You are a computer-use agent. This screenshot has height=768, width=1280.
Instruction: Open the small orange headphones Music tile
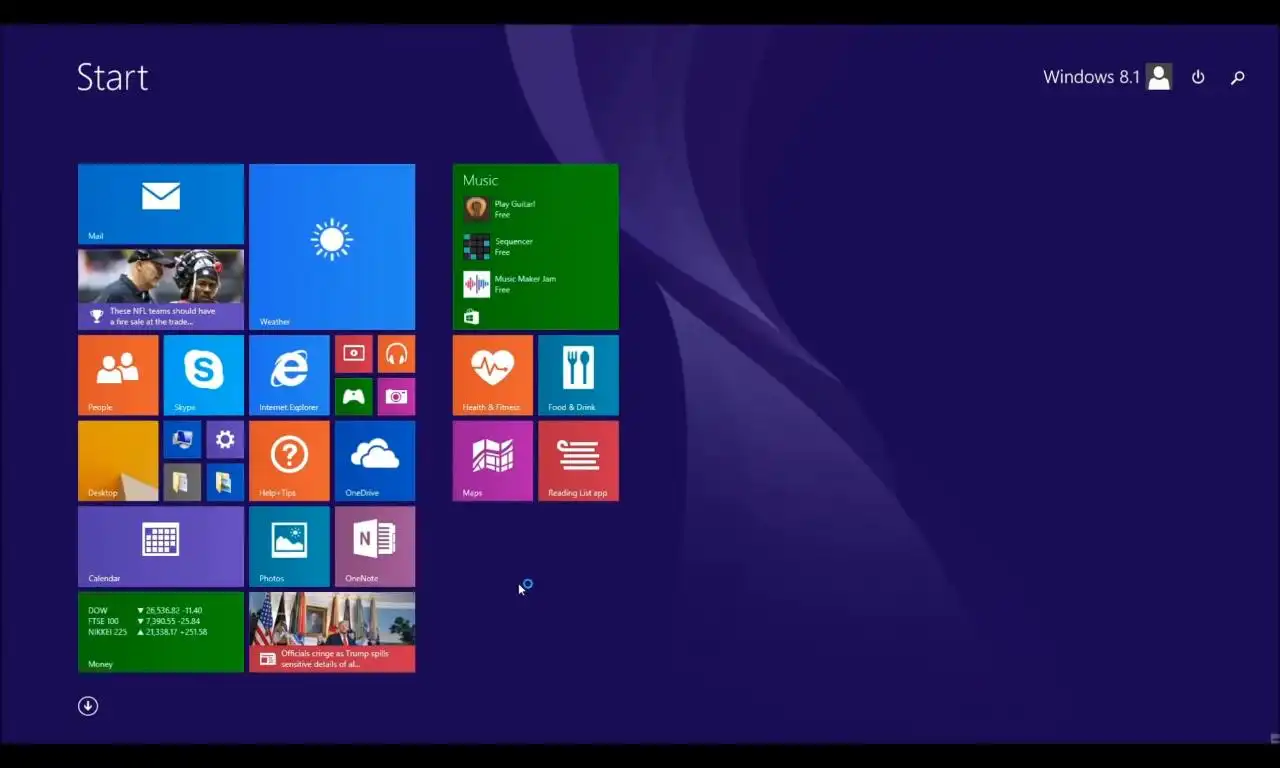click(396, 354)
